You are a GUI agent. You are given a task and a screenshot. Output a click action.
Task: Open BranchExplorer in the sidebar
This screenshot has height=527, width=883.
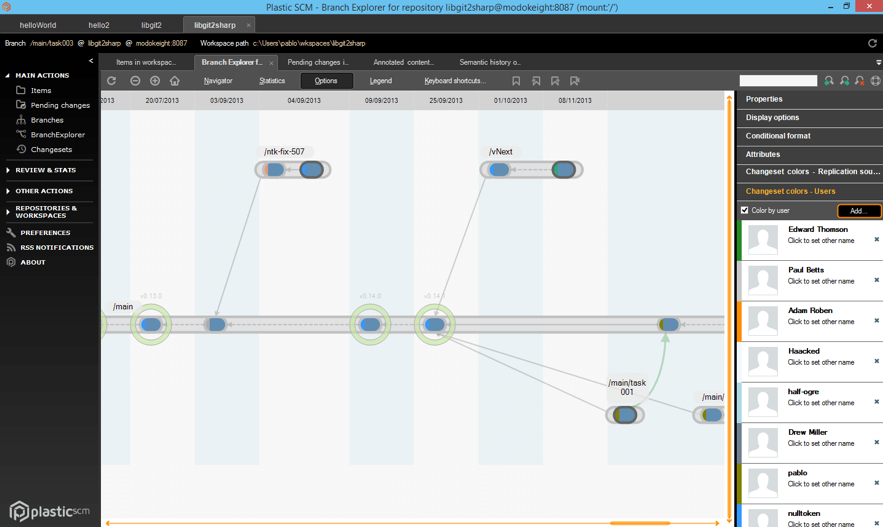click(51, 135)
